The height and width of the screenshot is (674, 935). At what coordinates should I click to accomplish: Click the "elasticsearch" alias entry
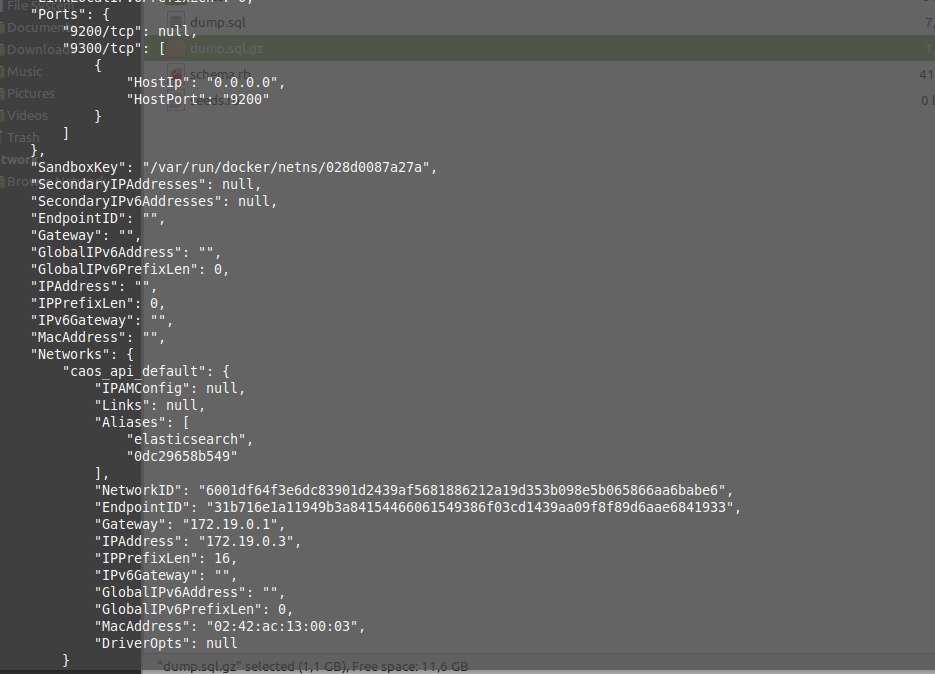[190, 439]
